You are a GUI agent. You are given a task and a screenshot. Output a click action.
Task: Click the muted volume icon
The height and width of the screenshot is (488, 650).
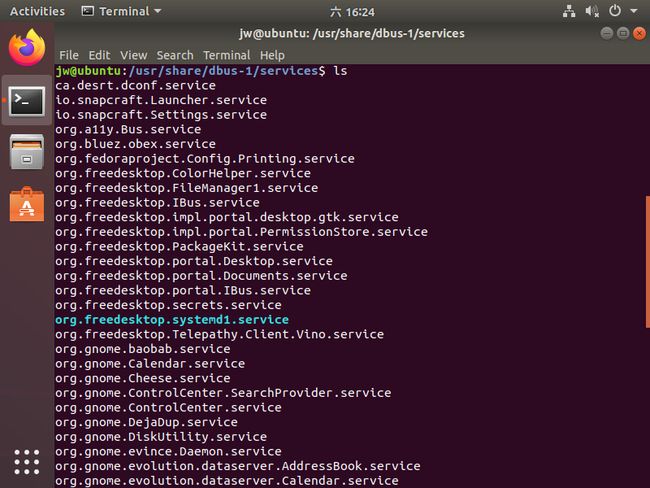[592, 11]
